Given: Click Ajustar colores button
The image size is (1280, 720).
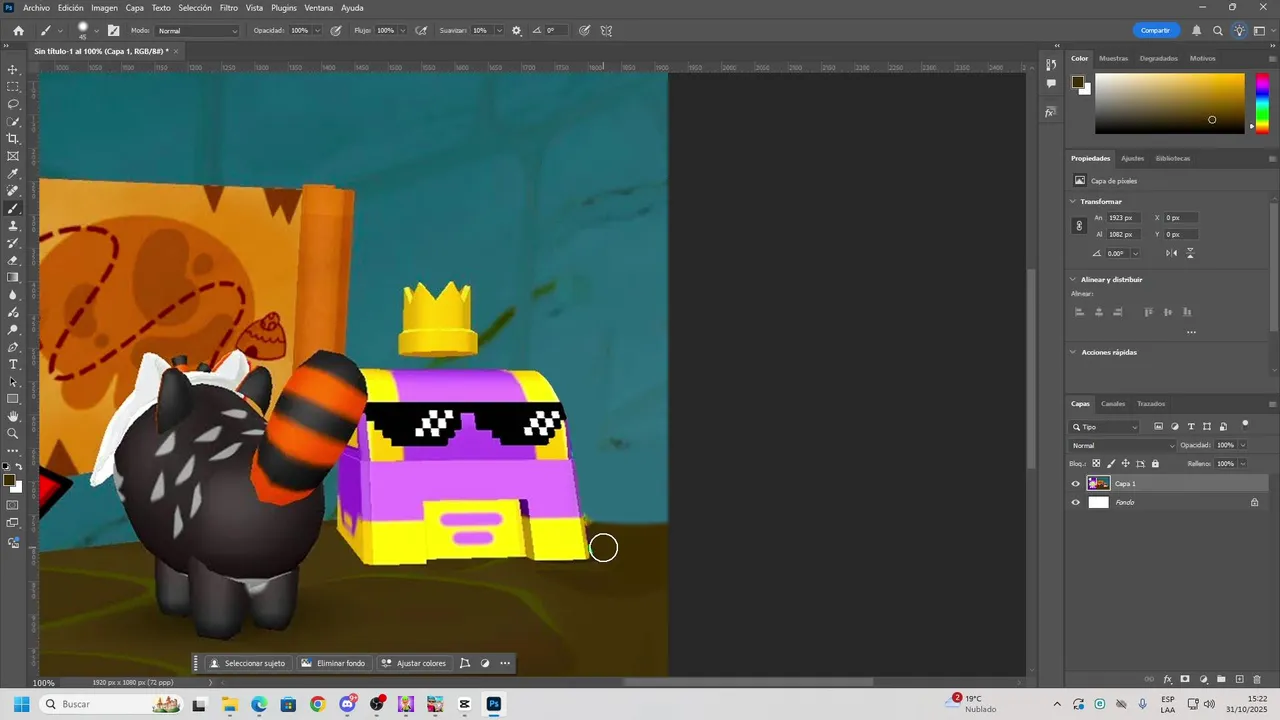Looking at the screenshot, I should (413, 663).
